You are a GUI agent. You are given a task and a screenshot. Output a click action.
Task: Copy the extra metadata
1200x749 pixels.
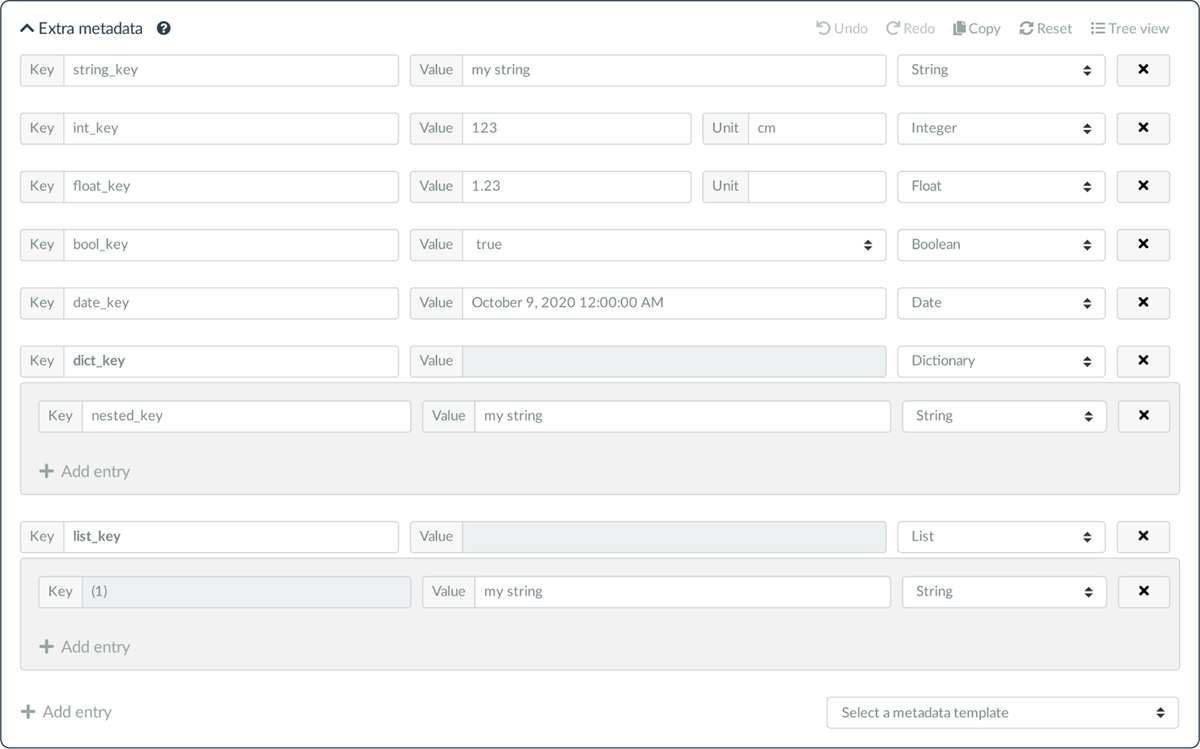click(977, 28)
